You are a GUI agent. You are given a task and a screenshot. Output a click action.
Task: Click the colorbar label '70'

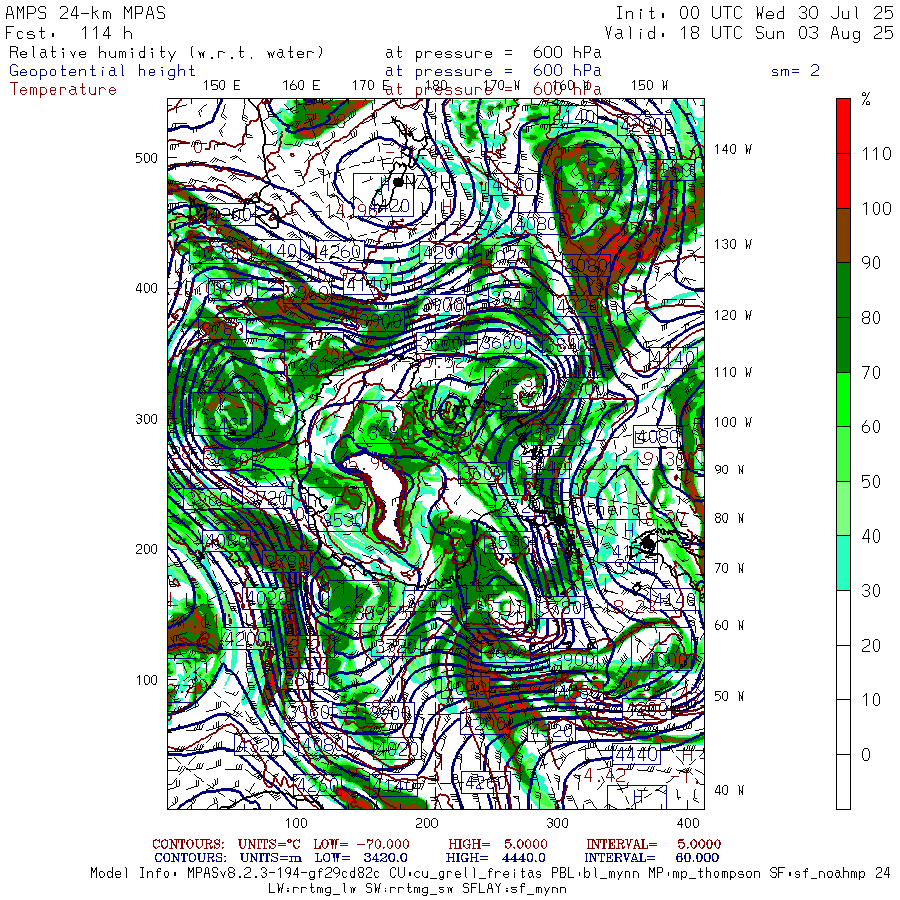tap(871, 373)
